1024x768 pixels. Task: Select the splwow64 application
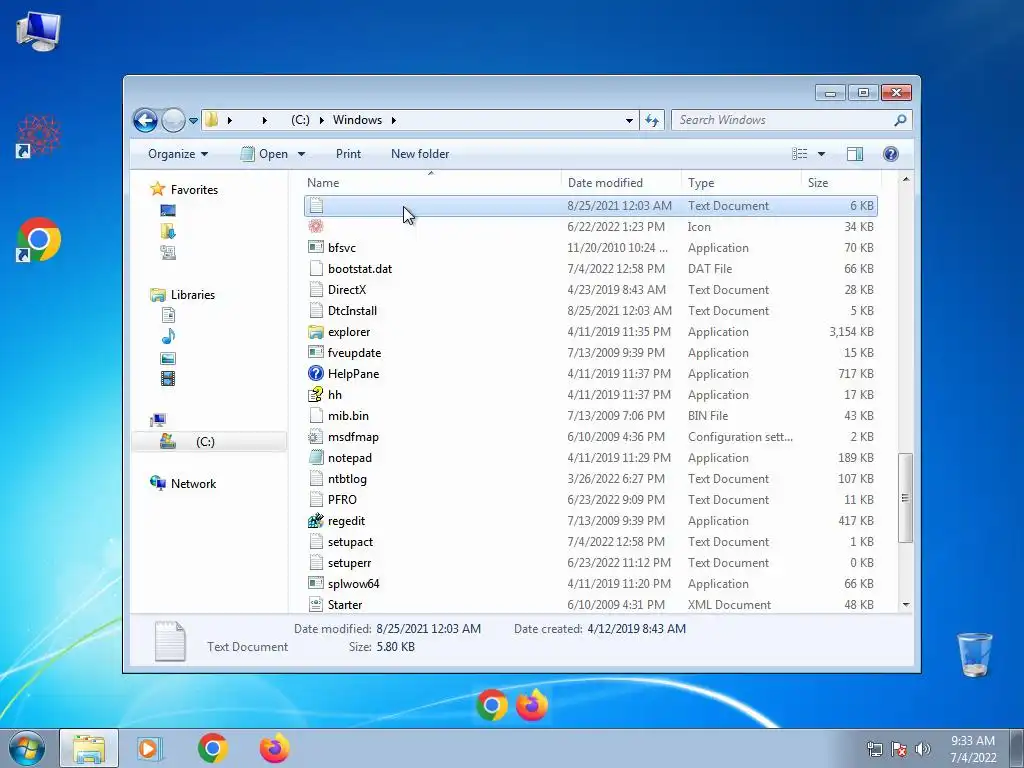tap(591, 584)
